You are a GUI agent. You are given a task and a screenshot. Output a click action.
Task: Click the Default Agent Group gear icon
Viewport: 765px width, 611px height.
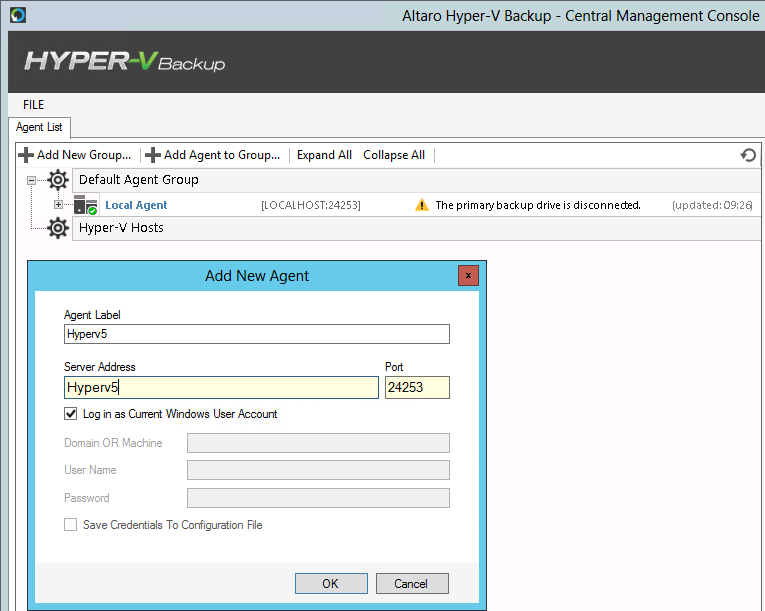click(x=58, y=180)
